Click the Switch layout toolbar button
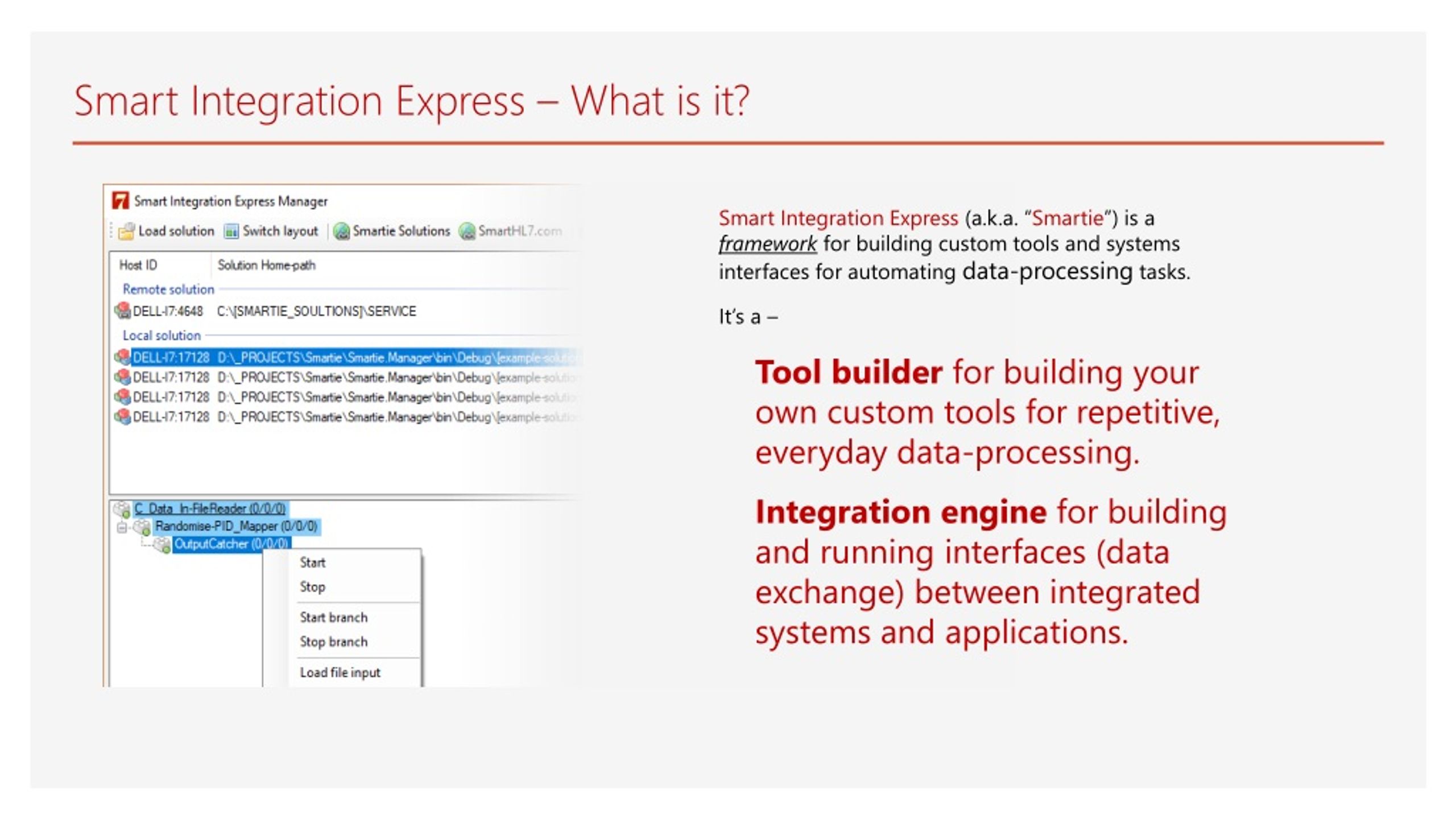This screenshot has height=819, width=1456. point(271,231)
